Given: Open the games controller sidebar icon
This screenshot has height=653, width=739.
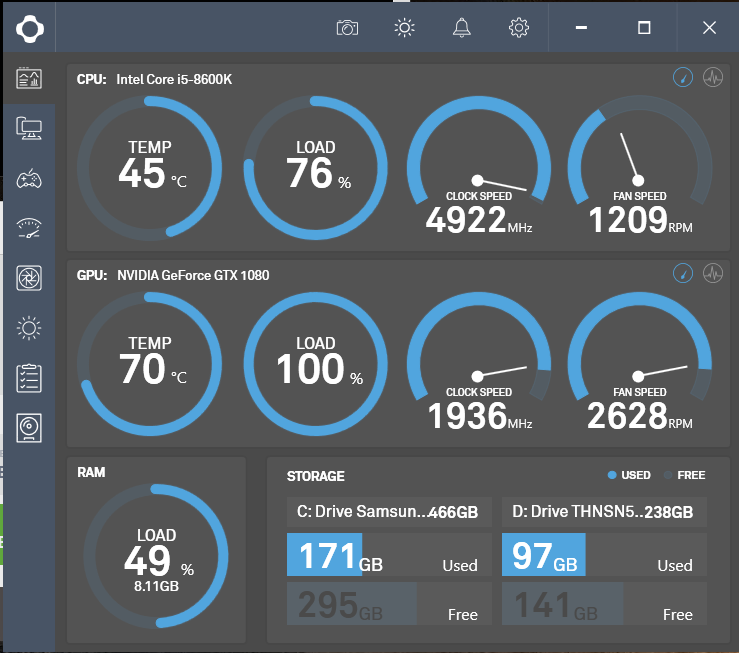Looking at the screenshot, I should [29, 180].
